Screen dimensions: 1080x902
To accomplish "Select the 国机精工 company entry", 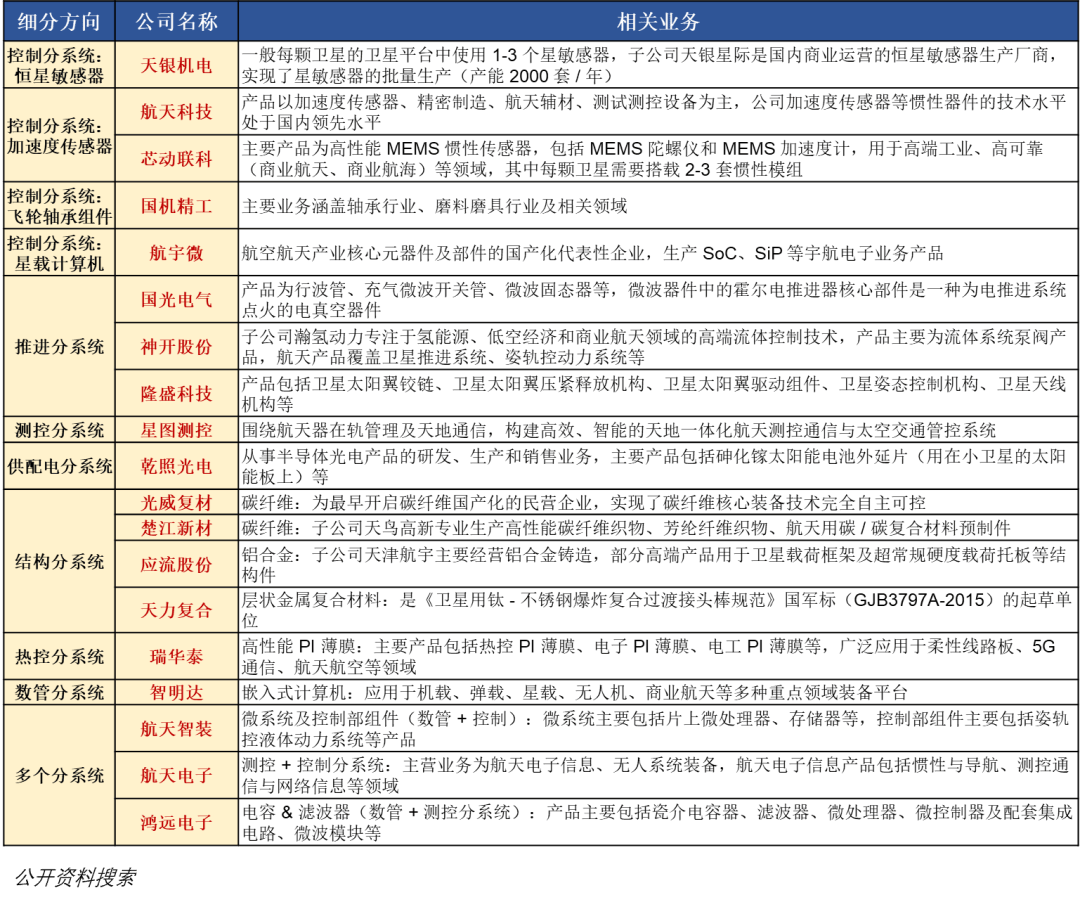I will point(177,207).
